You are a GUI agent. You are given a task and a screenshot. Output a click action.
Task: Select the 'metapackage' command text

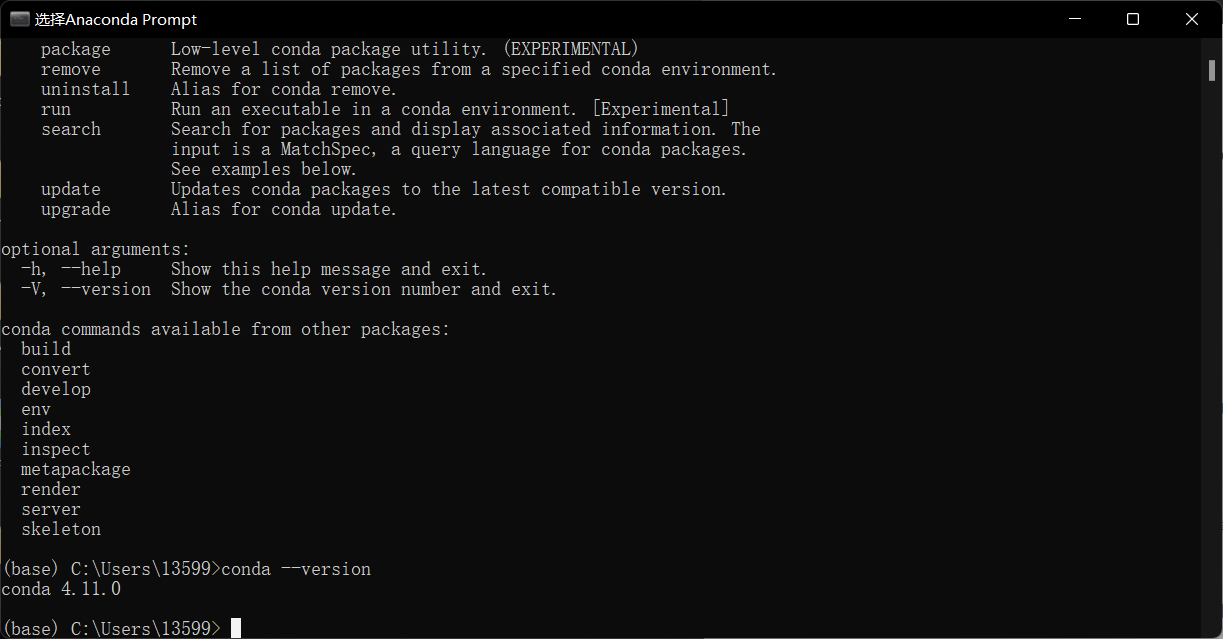[x=75, y=468]
